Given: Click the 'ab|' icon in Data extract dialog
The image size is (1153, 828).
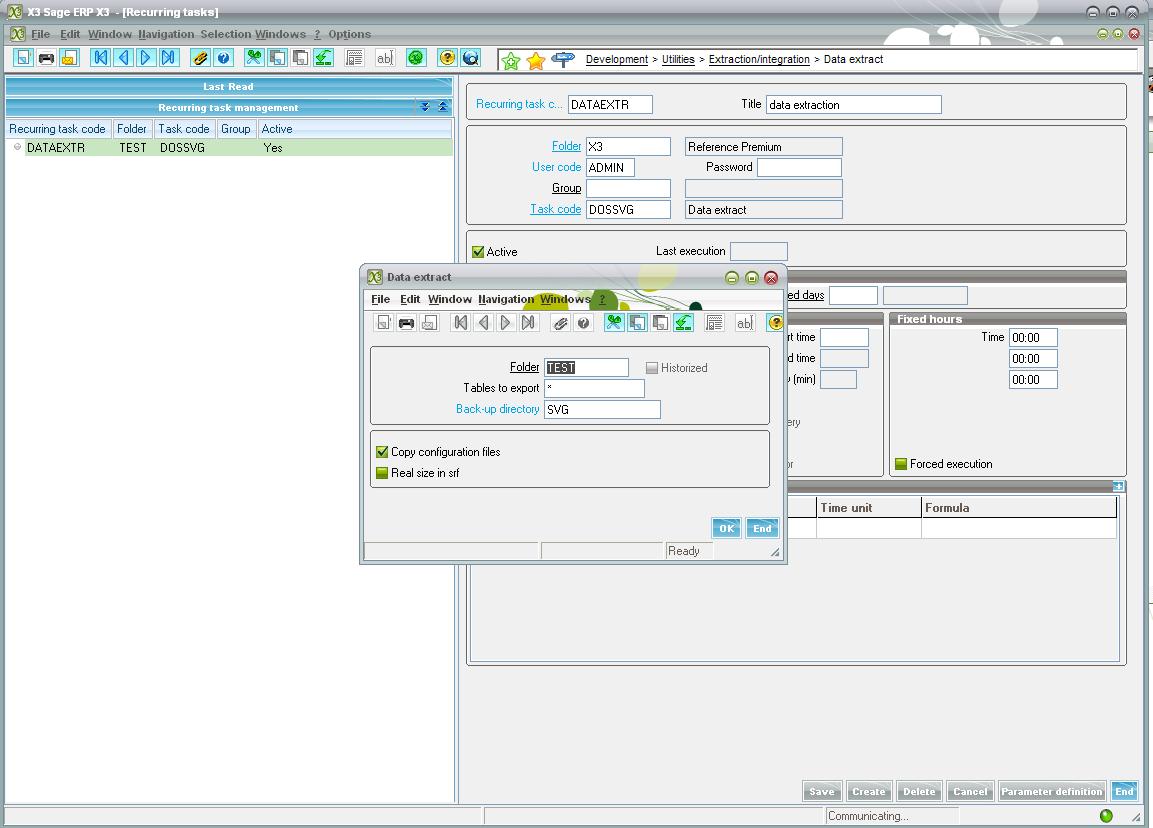Looking at the screenshot, I should 745,323.
